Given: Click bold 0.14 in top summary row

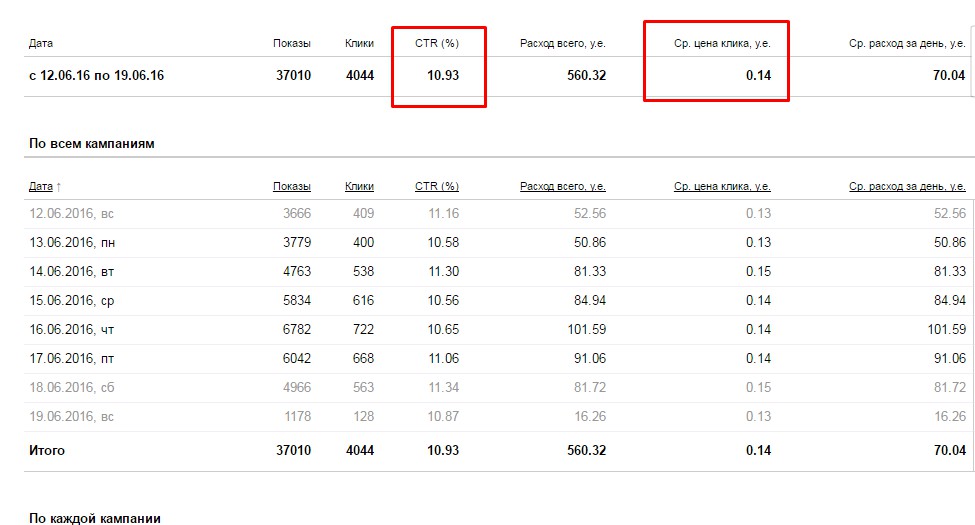Looking at the screenshot, I should pyautogui.click(x=759, y=75).
